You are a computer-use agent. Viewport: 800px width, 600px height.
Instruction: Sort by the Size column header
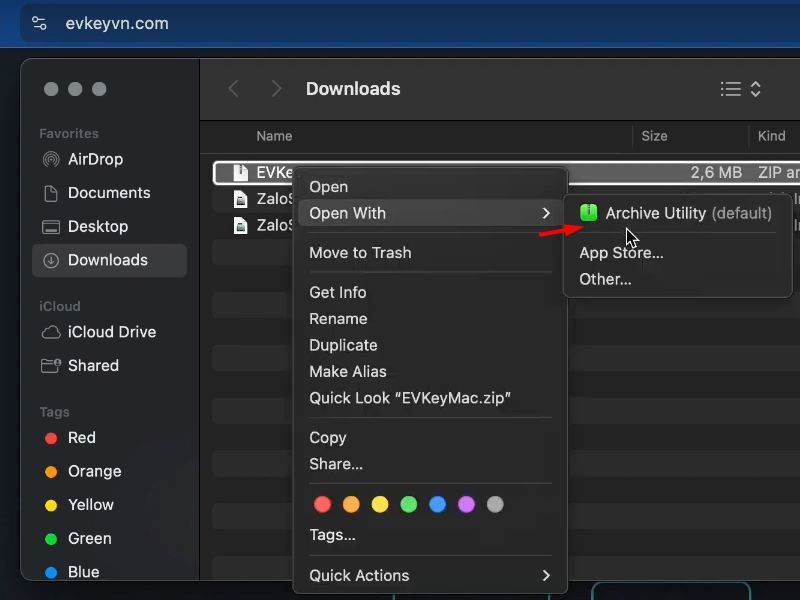(x=654, y=136)
